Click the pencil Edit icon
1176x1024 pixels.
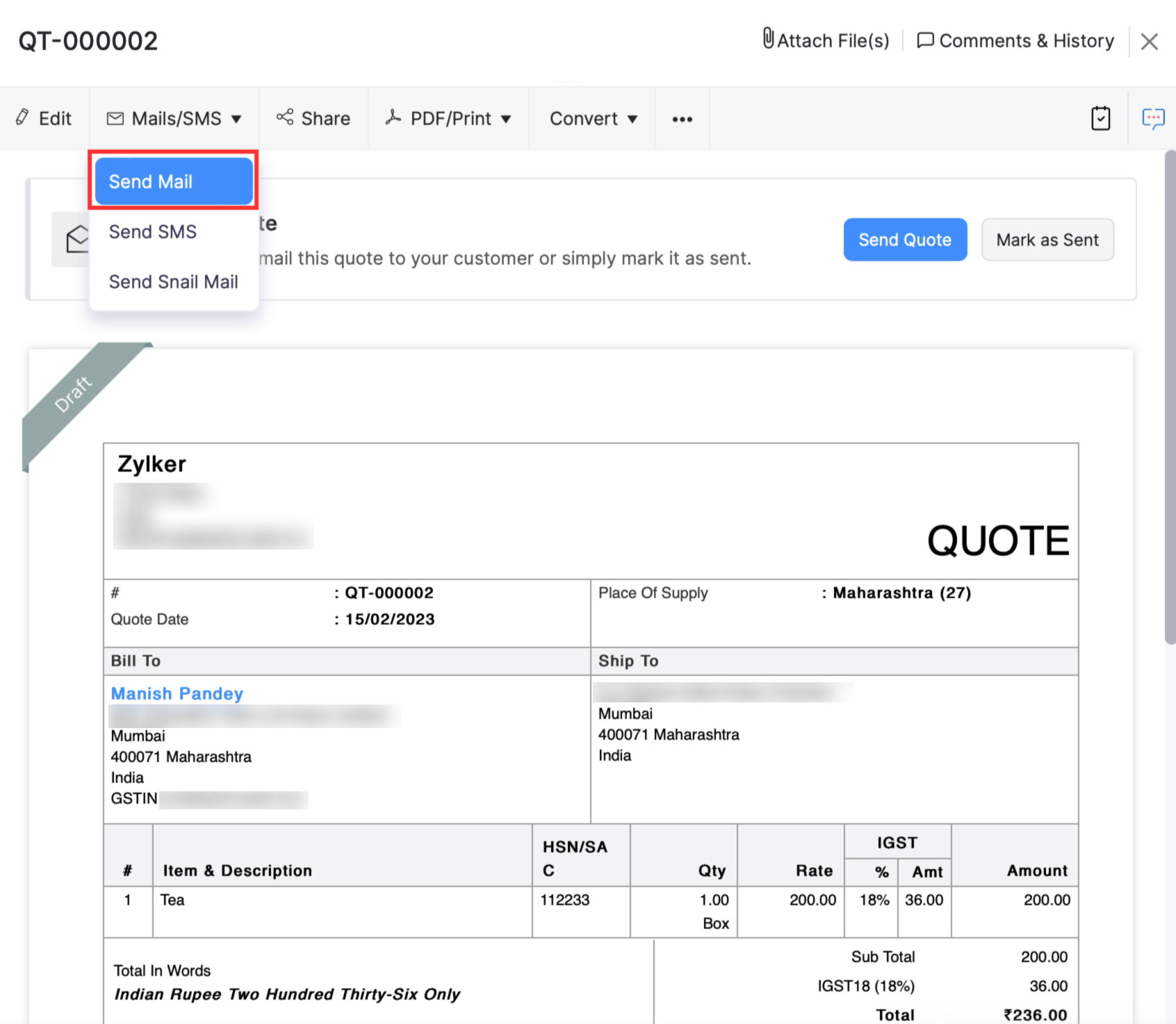pos(23,117)
